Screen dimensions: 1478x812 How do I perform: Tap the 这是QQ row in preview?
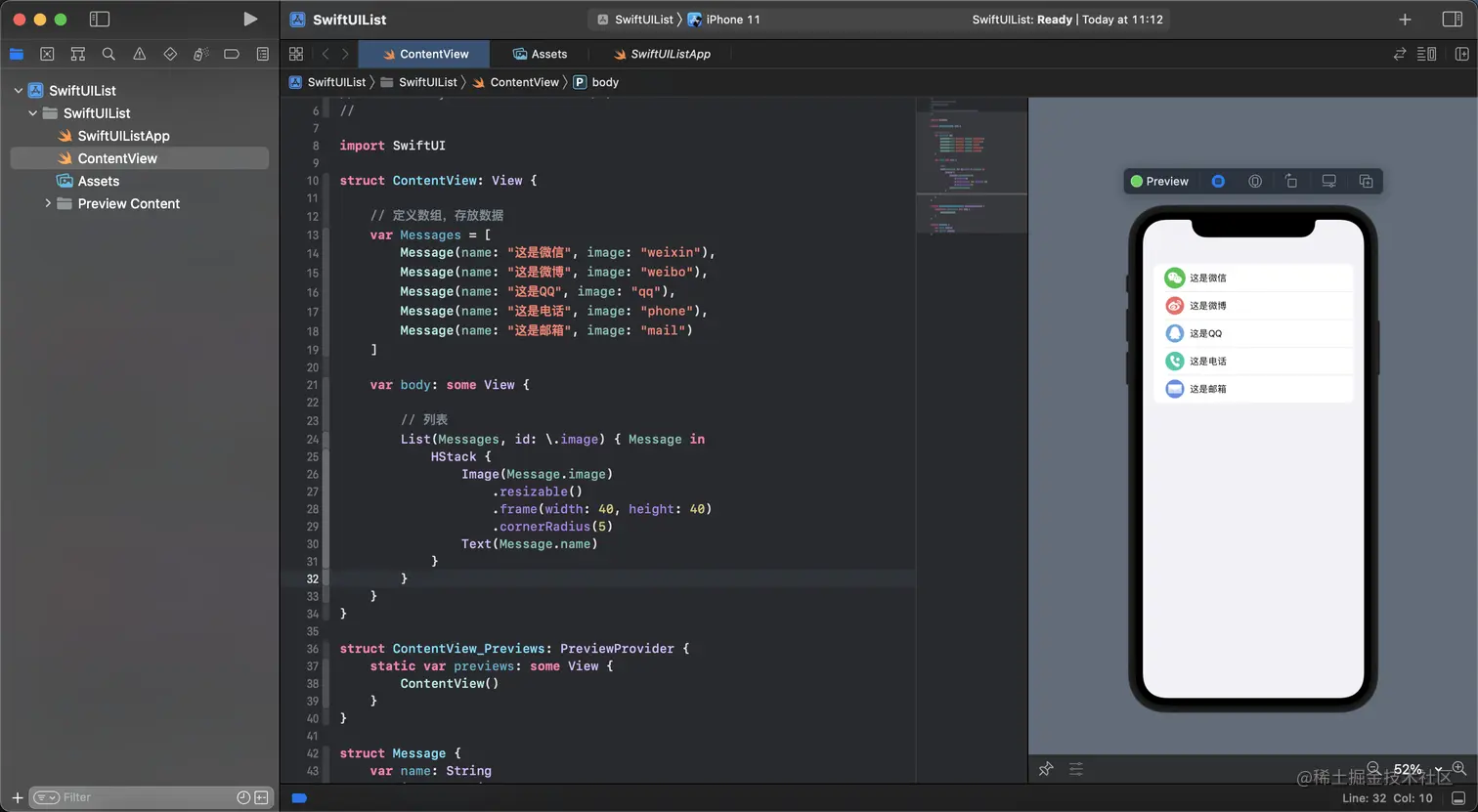1253,333
